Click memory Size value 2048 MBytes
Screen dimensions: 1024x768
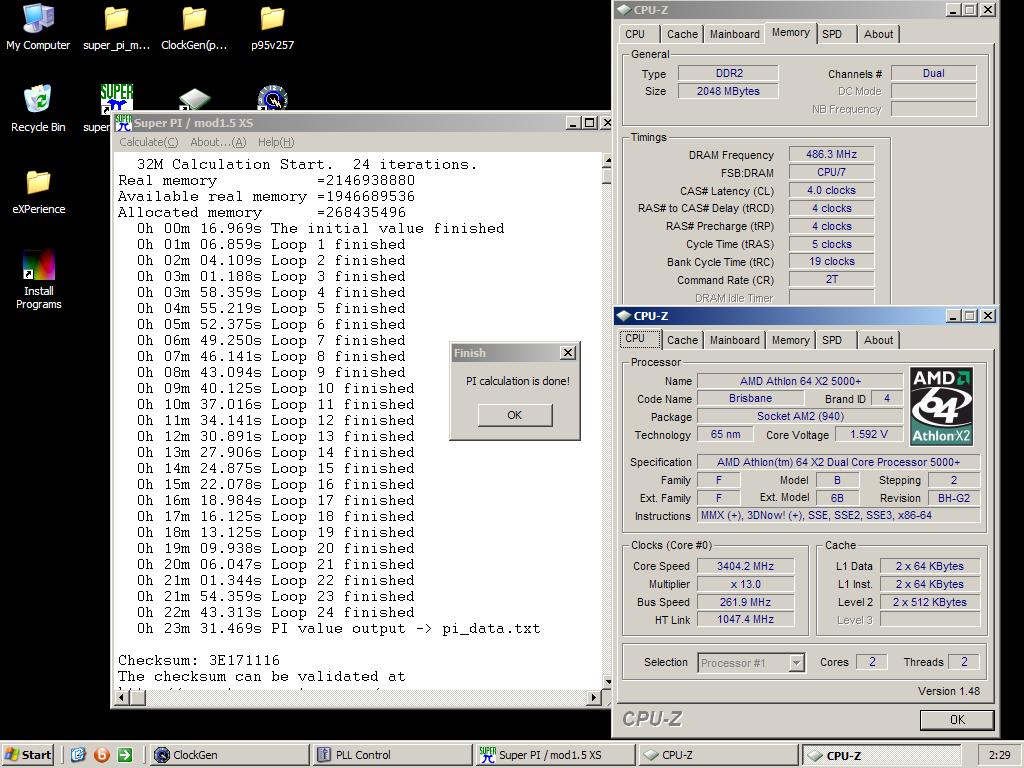point(728,91)
